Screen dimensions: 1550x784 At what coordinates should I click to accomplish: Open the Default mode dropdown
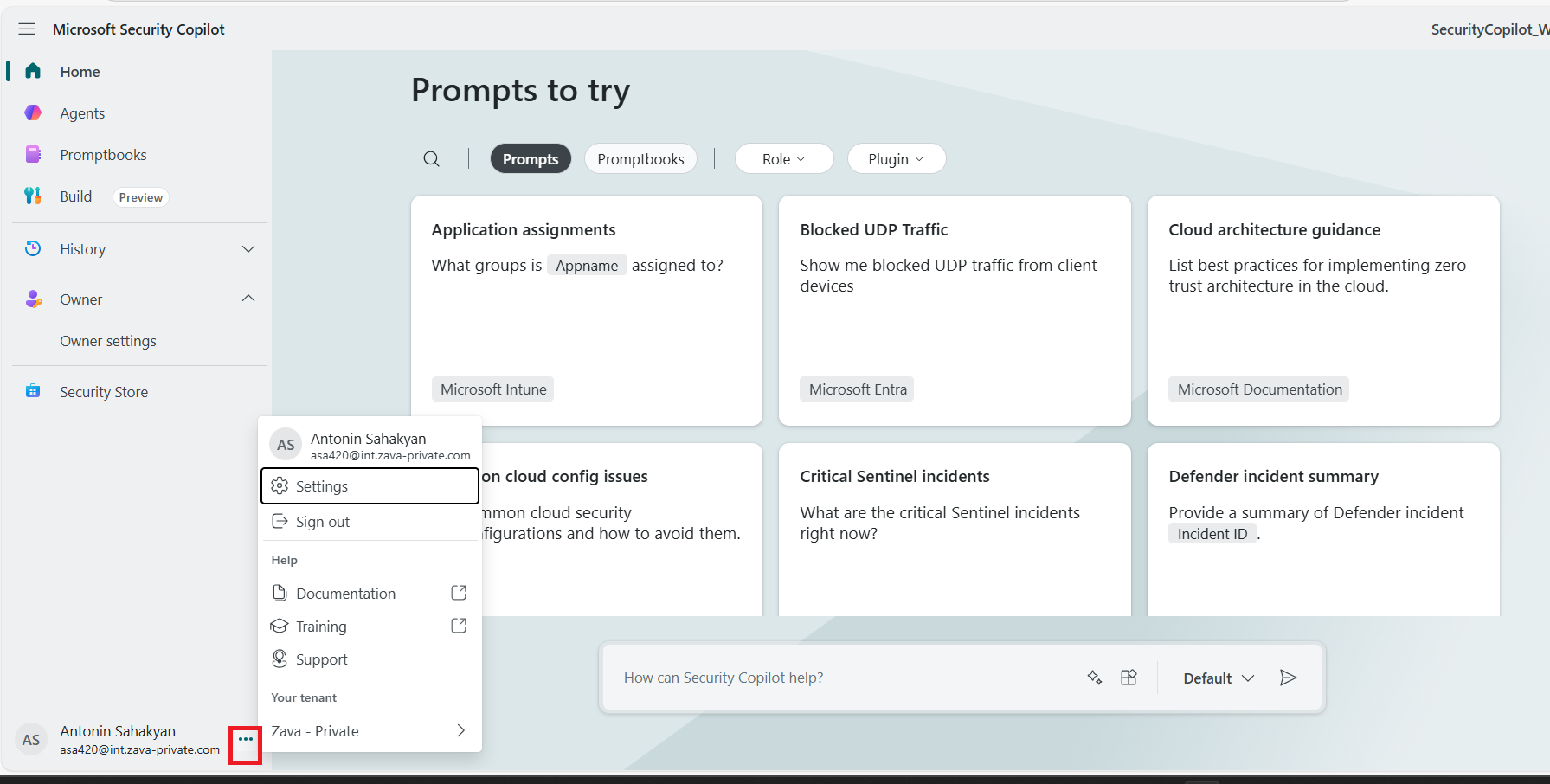1216,678
